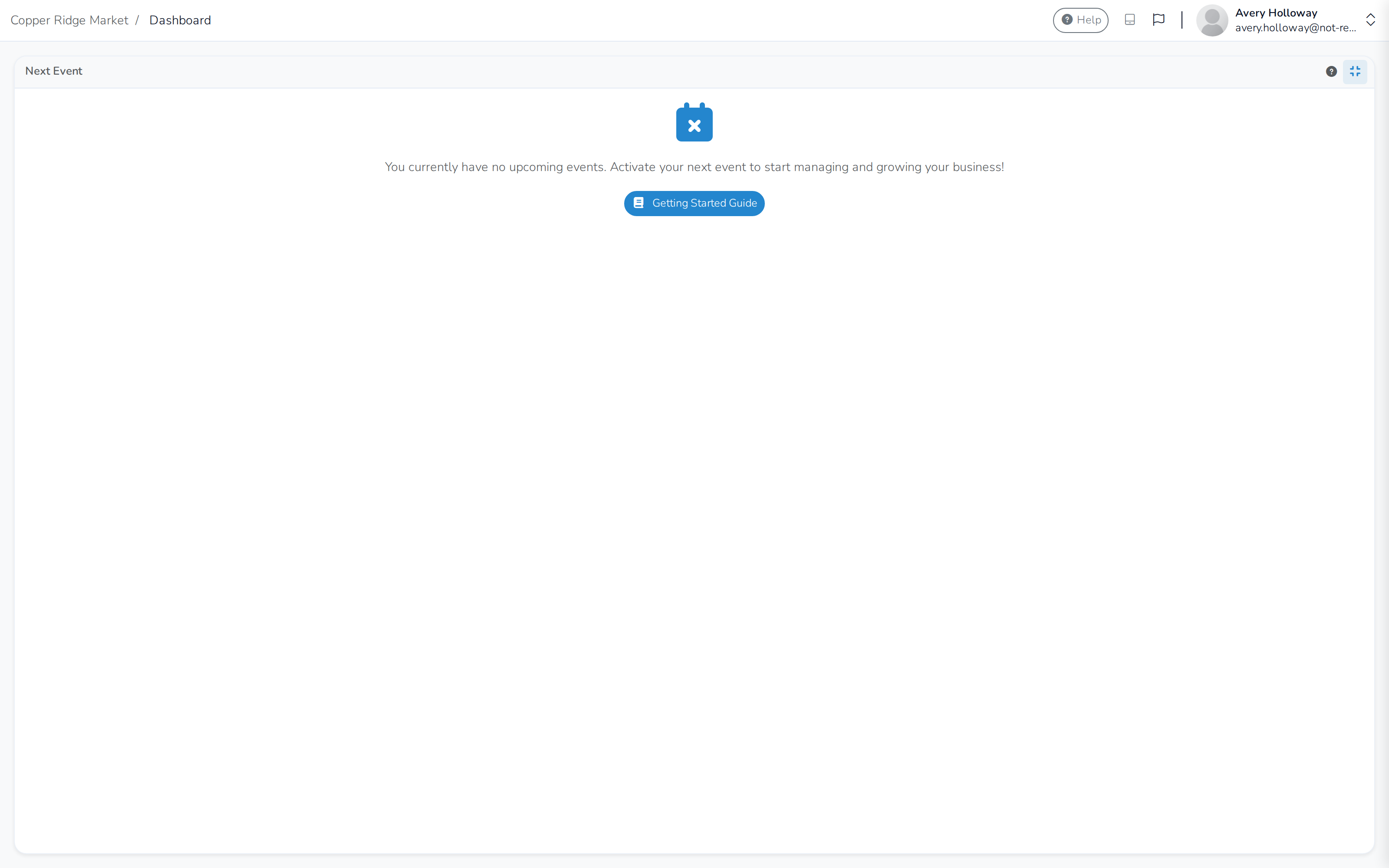
Task: Click the Dashboard breadcrumb
Action: (180, 20)
